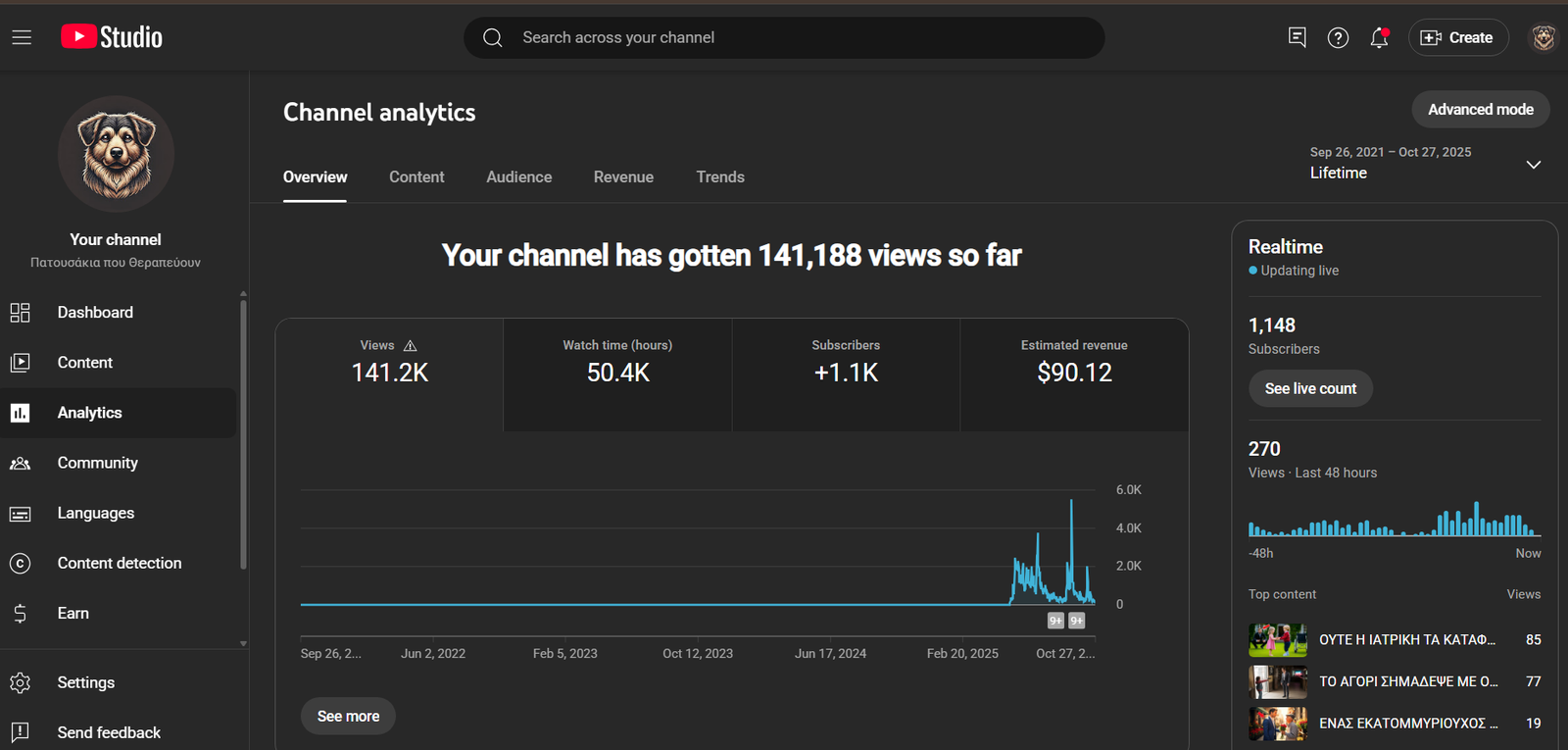Screen dimensions: 1568x750
Task: Open the help question mark icon
Action: [x=1338, y=37]
